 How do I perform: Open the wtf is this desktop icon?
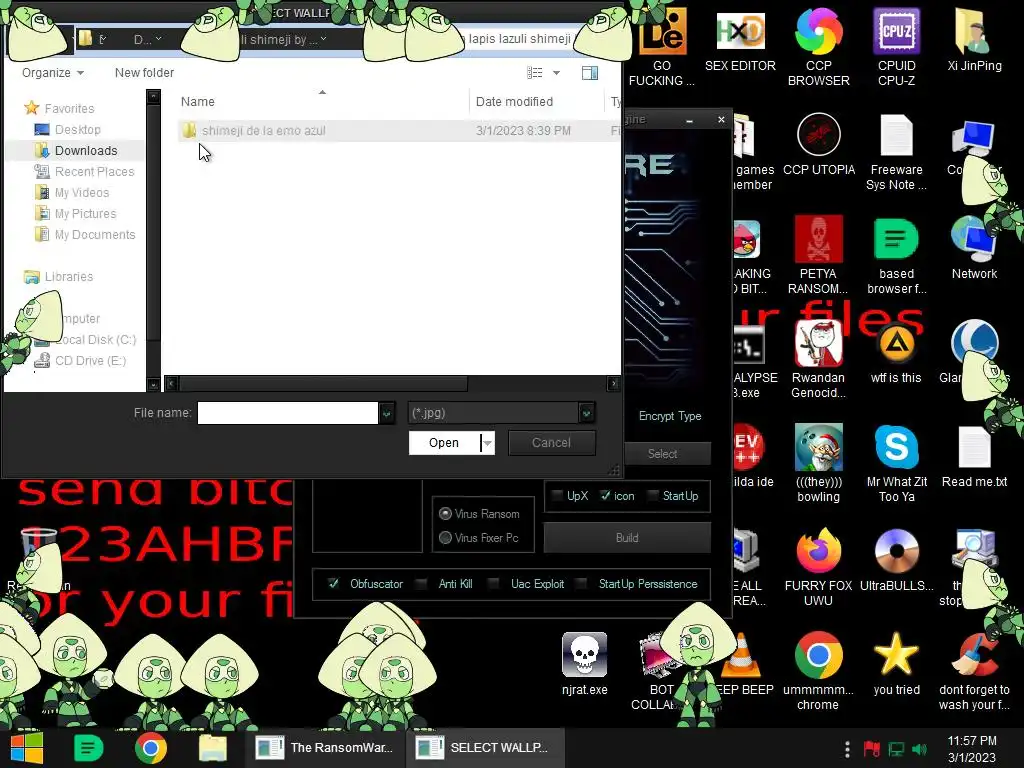pos(896,353)
